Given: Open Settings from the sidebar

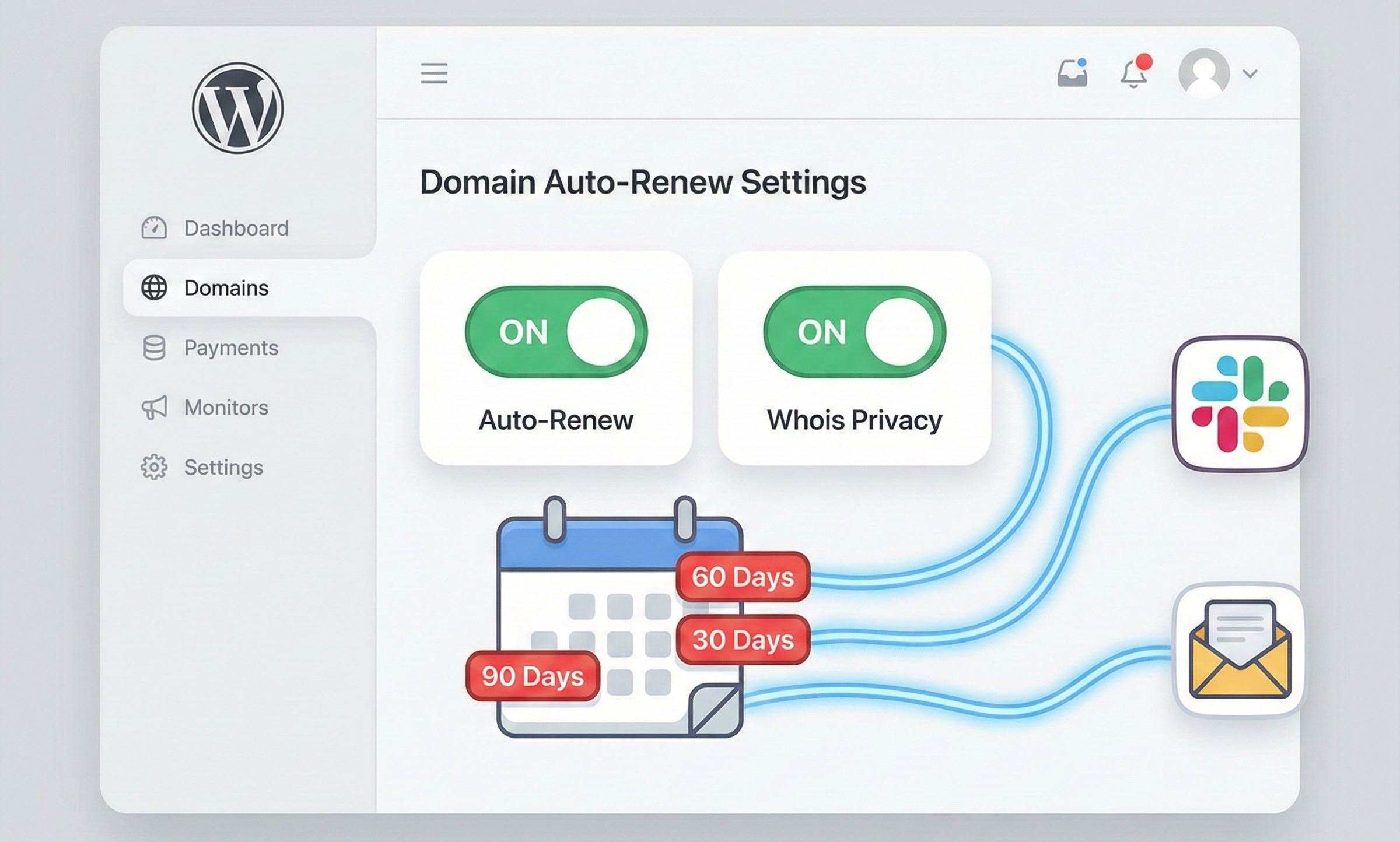Looking at the screenshot, I should (x=223, y=467).
